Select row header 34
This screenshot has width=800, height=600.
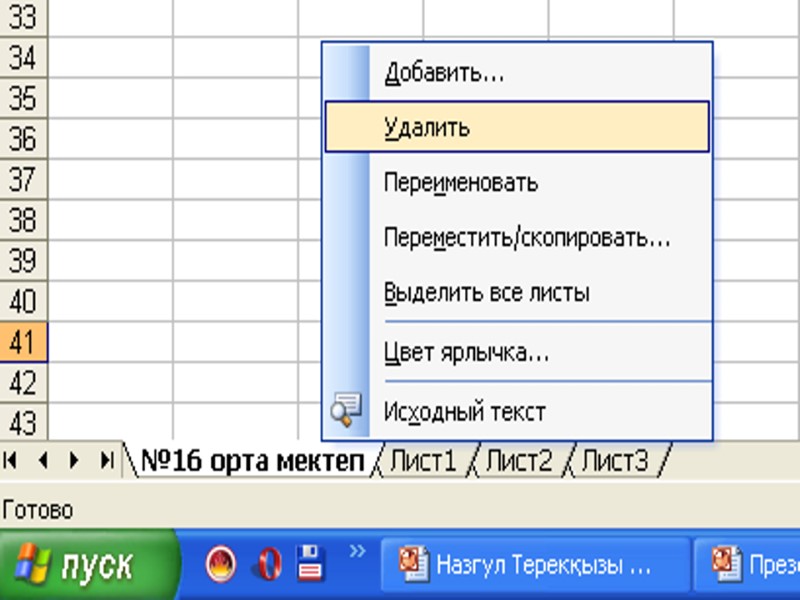pyautogui.click(x=23, y=58)
